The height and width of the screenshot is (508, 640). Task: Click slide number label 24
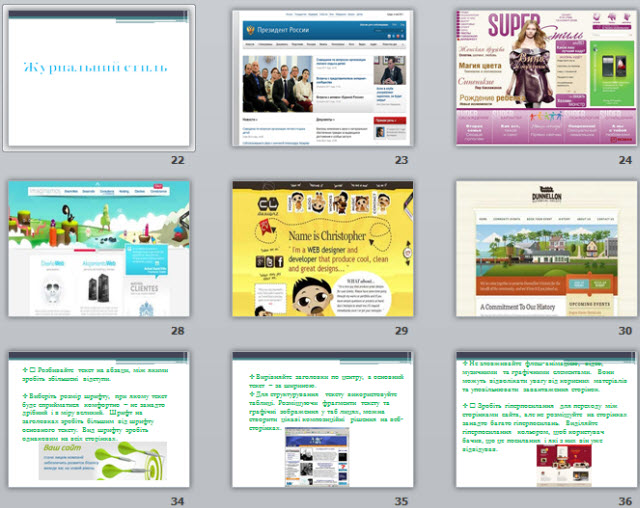click(x=625, y=160)
